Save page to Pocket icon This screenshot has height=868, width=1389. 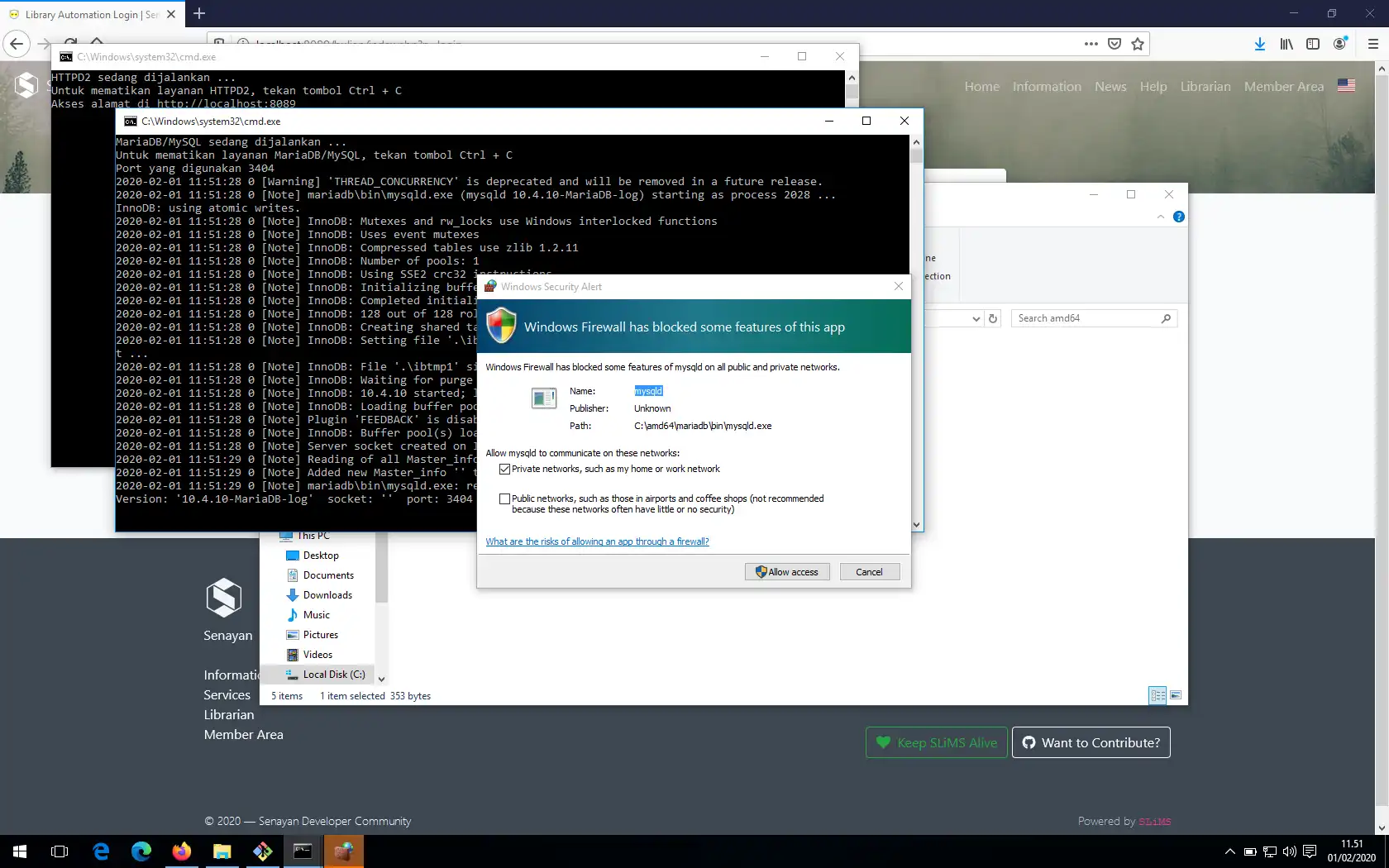click(x=1115, y=44)
